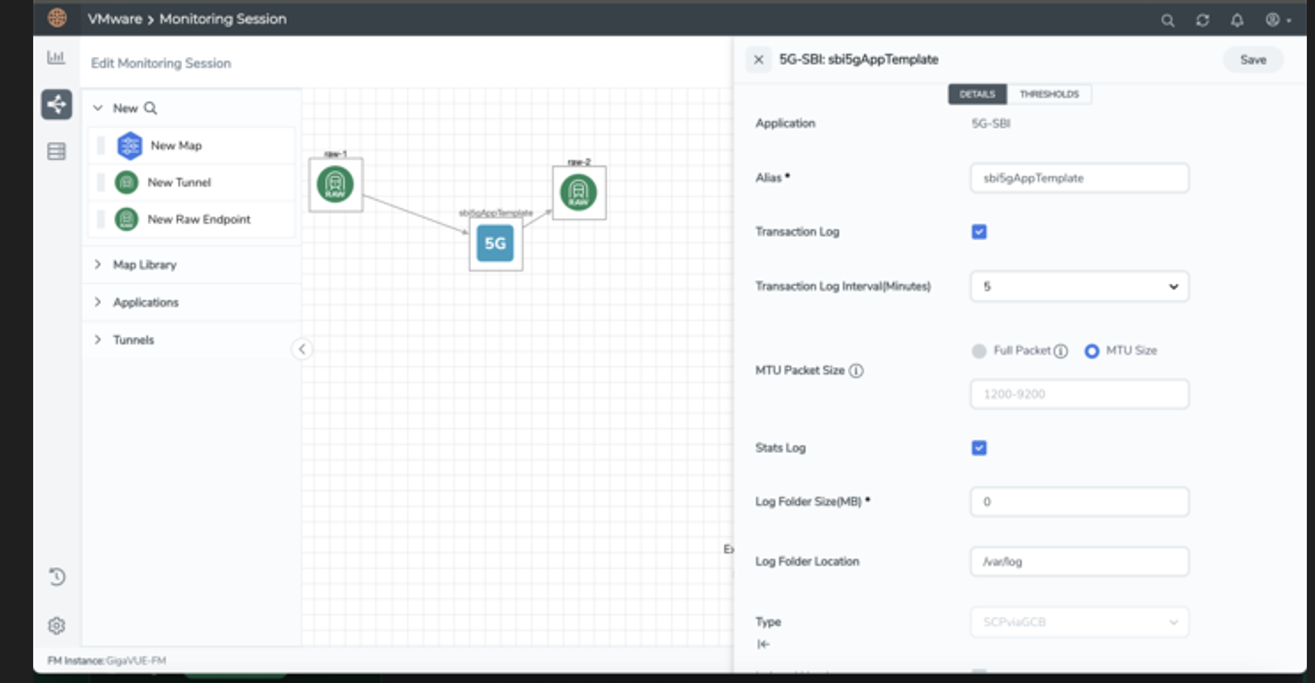This screenshot has width=1315, height=683.
Task: Select the raw-2 endpoint node
Action: 578,193
